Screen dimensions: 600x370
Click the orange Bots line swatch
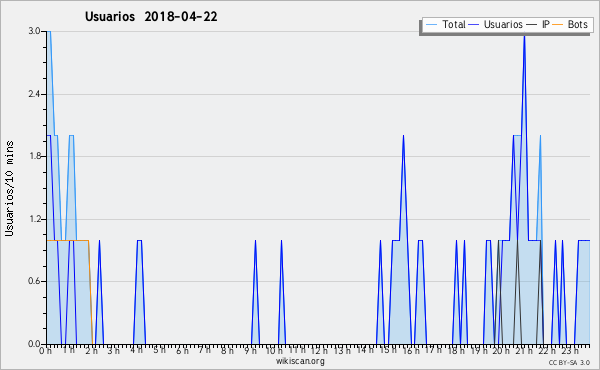pyautogui.click(x=558, y=25)
